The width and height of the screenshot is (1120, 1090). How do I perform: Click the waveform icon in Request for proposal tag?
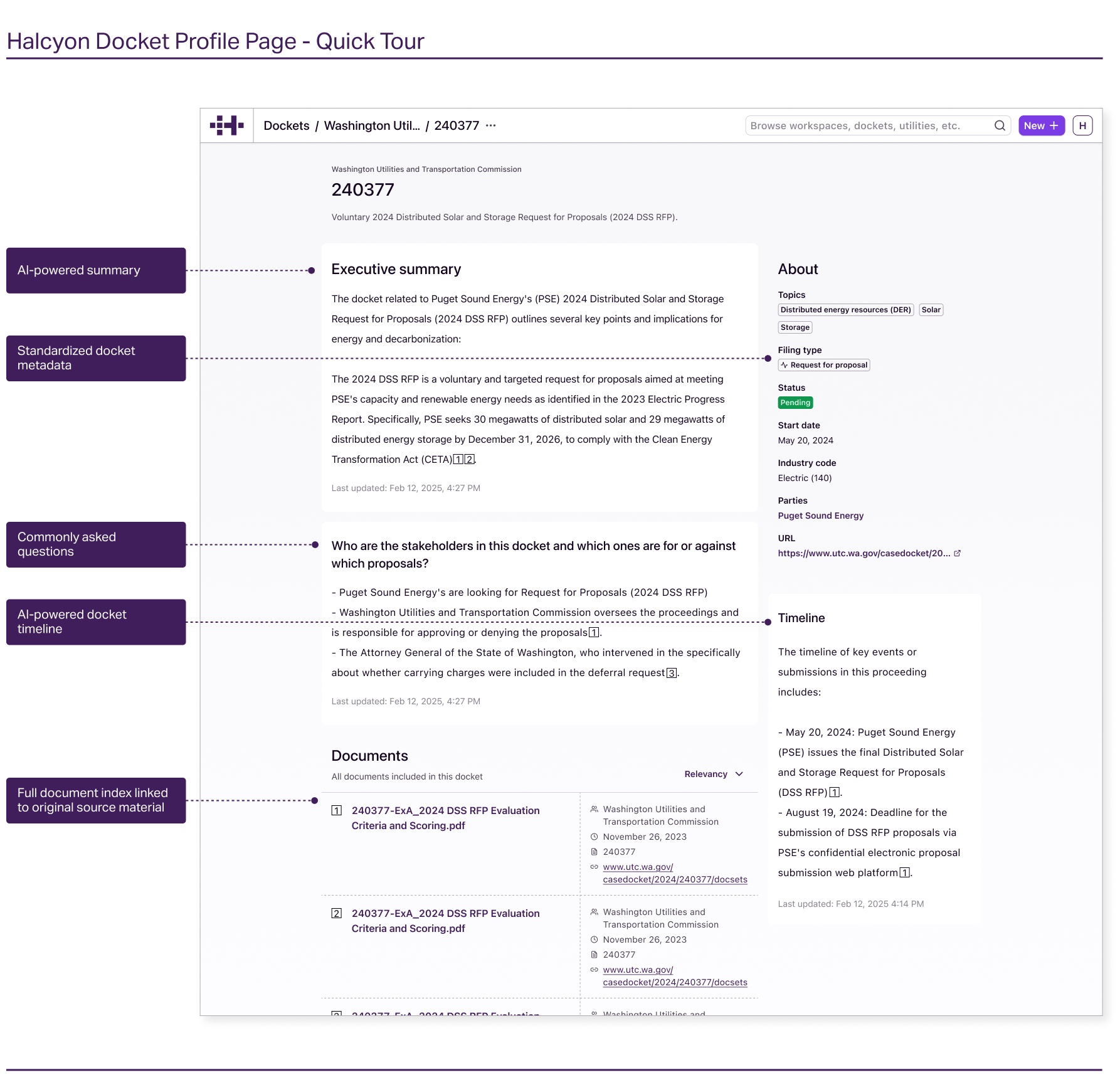pyautogui.click(x=785, y=364)
